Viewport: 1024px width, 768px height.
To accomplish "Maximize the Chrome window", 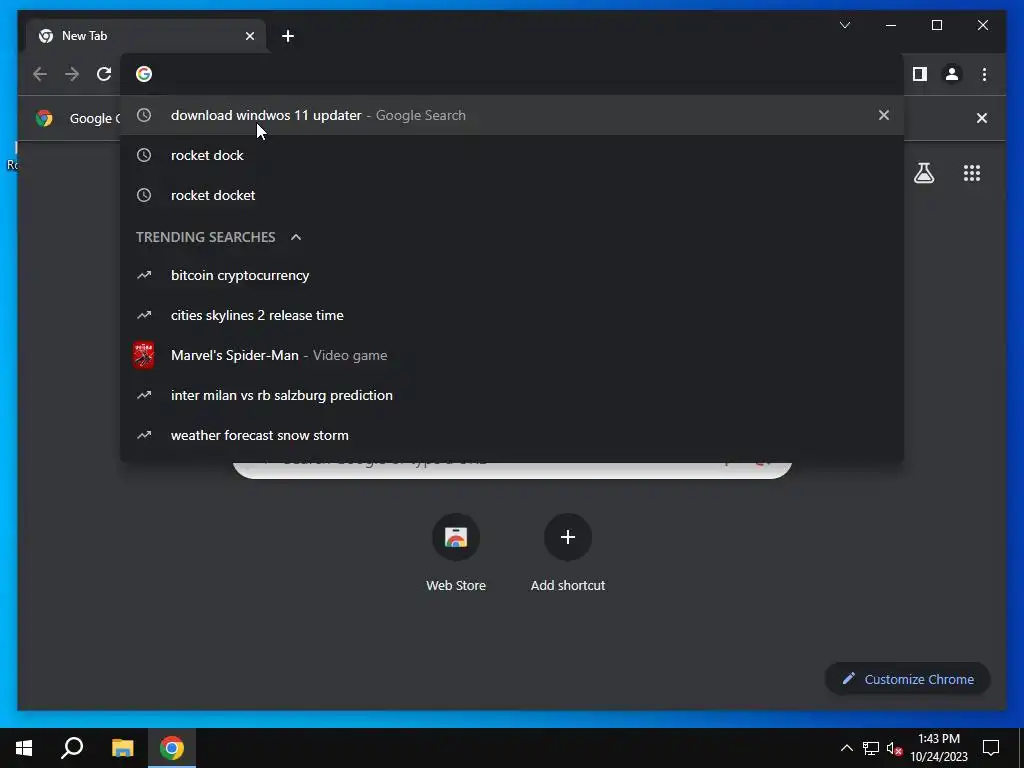I will coord(936,25).
